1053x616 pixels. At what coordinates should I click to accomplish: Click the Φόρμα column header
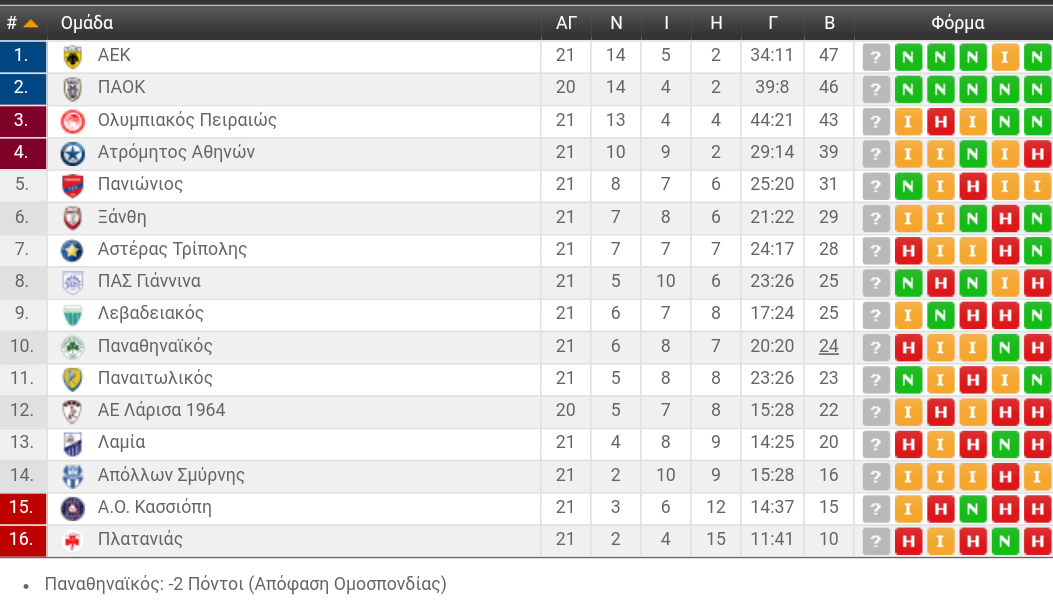957,23
